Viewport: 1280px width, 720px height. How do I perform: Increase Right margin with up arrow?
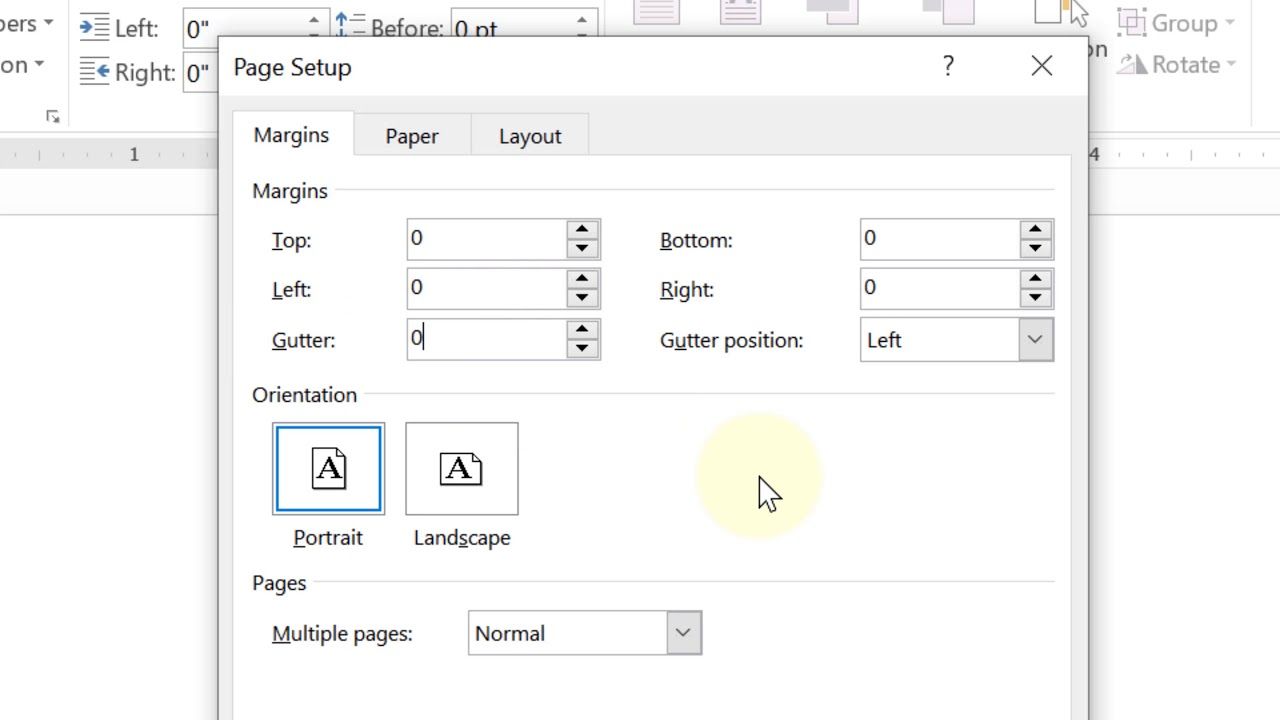click(1035, 280)
